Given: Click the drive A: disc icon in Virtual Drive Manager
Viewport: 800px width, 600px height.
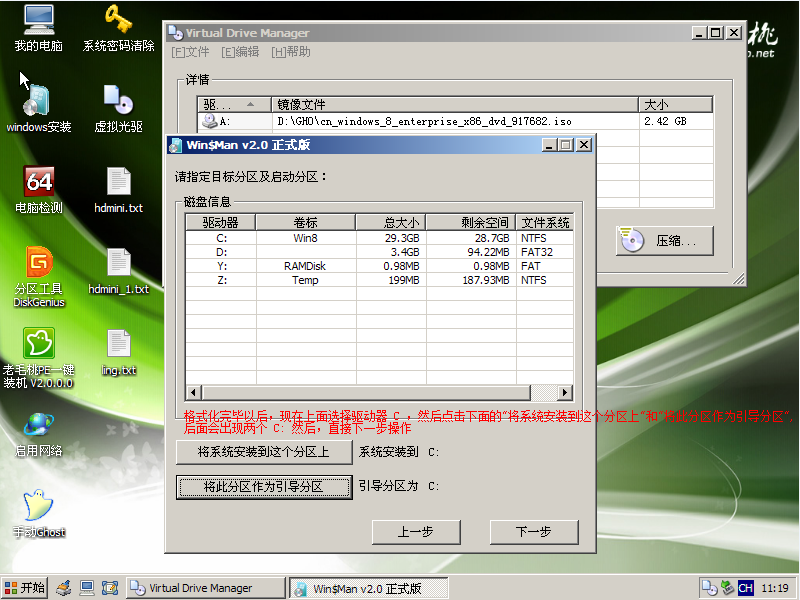Looking at the screenshot, I should (210, 121).
